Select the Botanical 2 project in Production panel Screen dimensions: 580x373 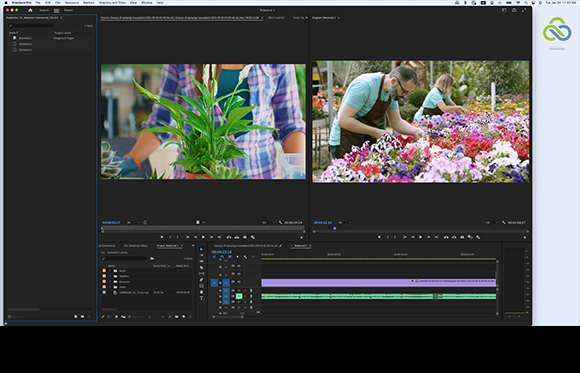click(x=25, y=44)
